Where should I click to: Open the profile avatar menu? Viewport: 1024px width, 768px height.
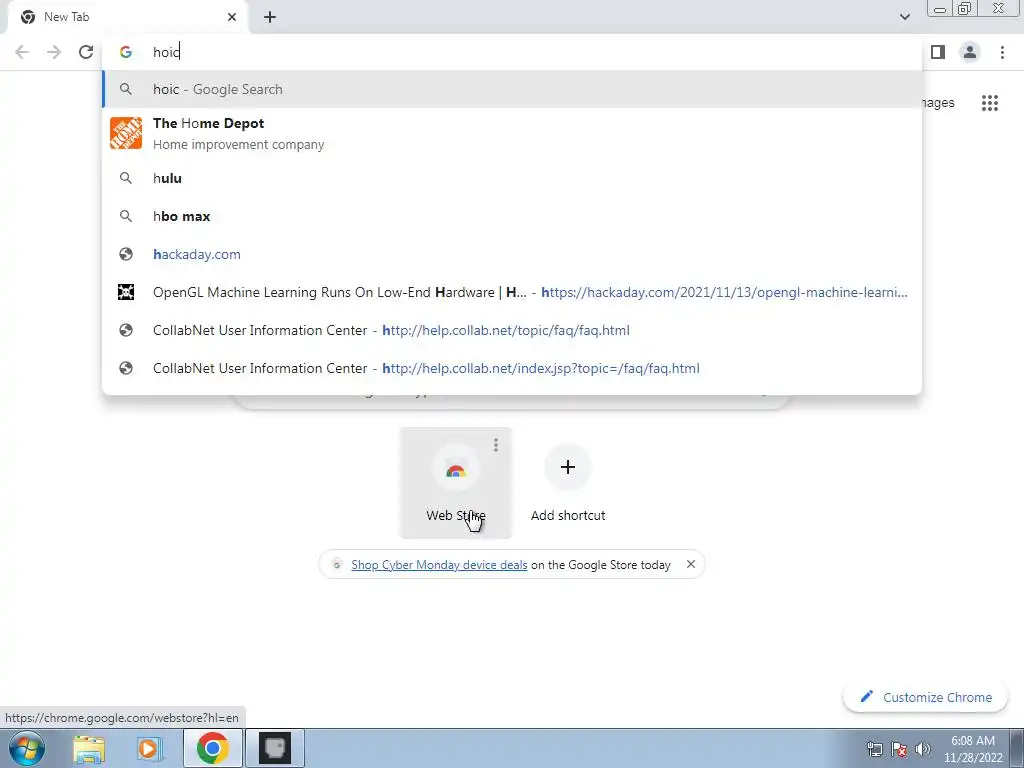[970, 52]
